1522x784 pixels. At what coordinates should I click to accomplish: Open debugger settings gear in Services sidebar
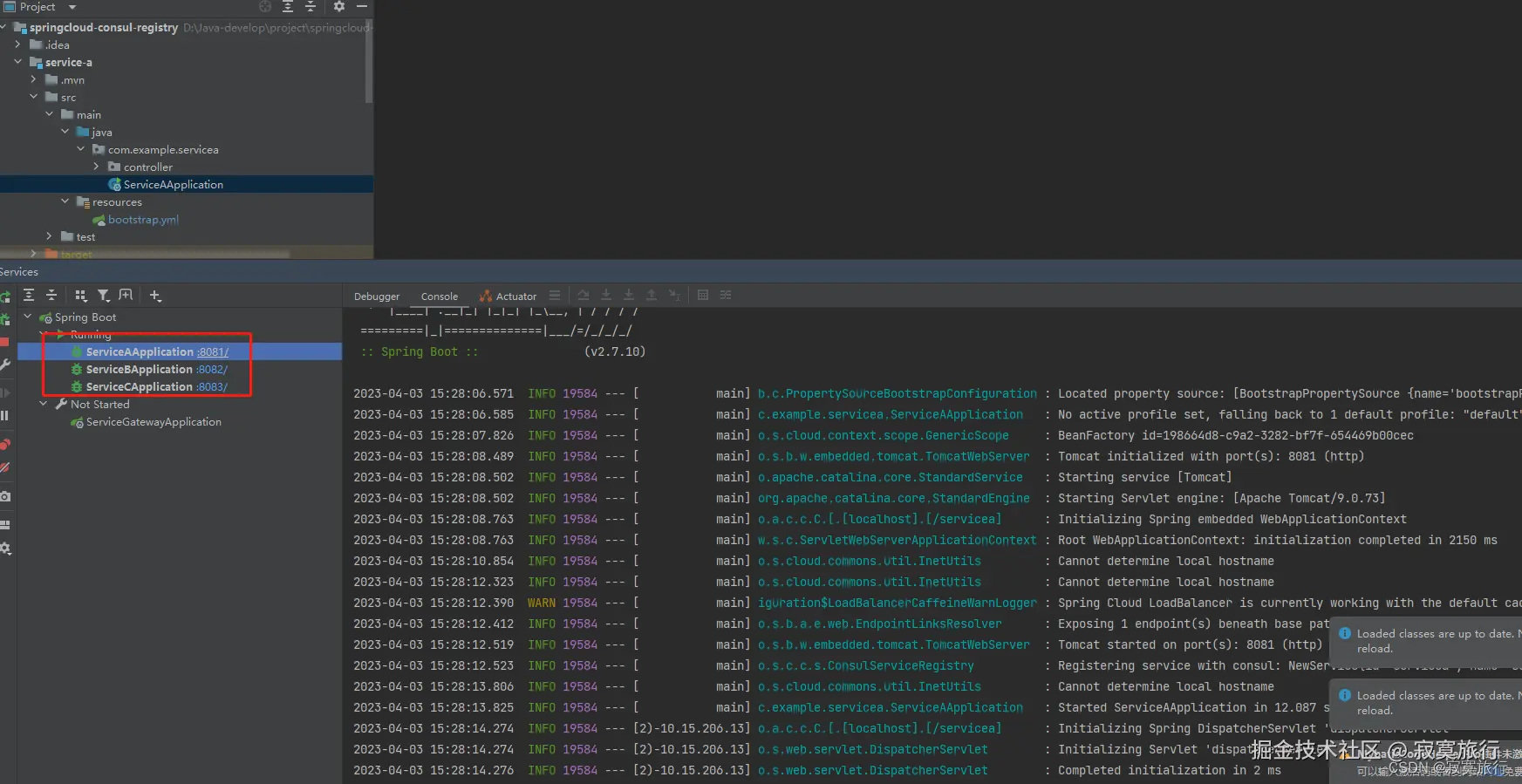[x=5, y=549]
